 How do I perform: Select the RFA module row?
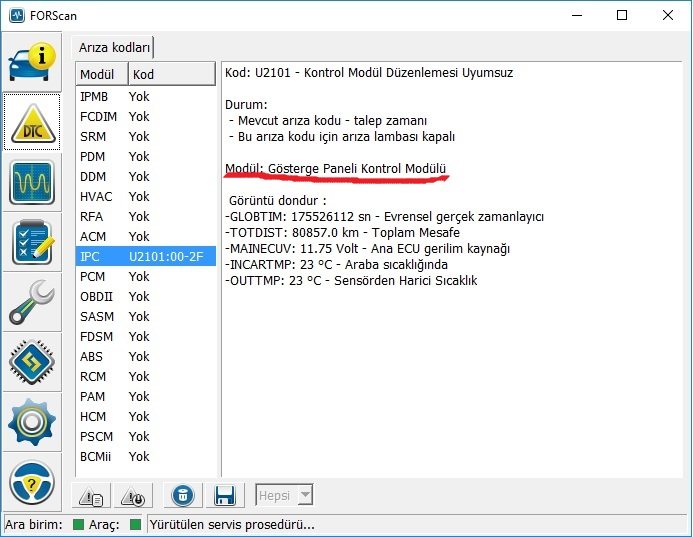coord(145,217)
